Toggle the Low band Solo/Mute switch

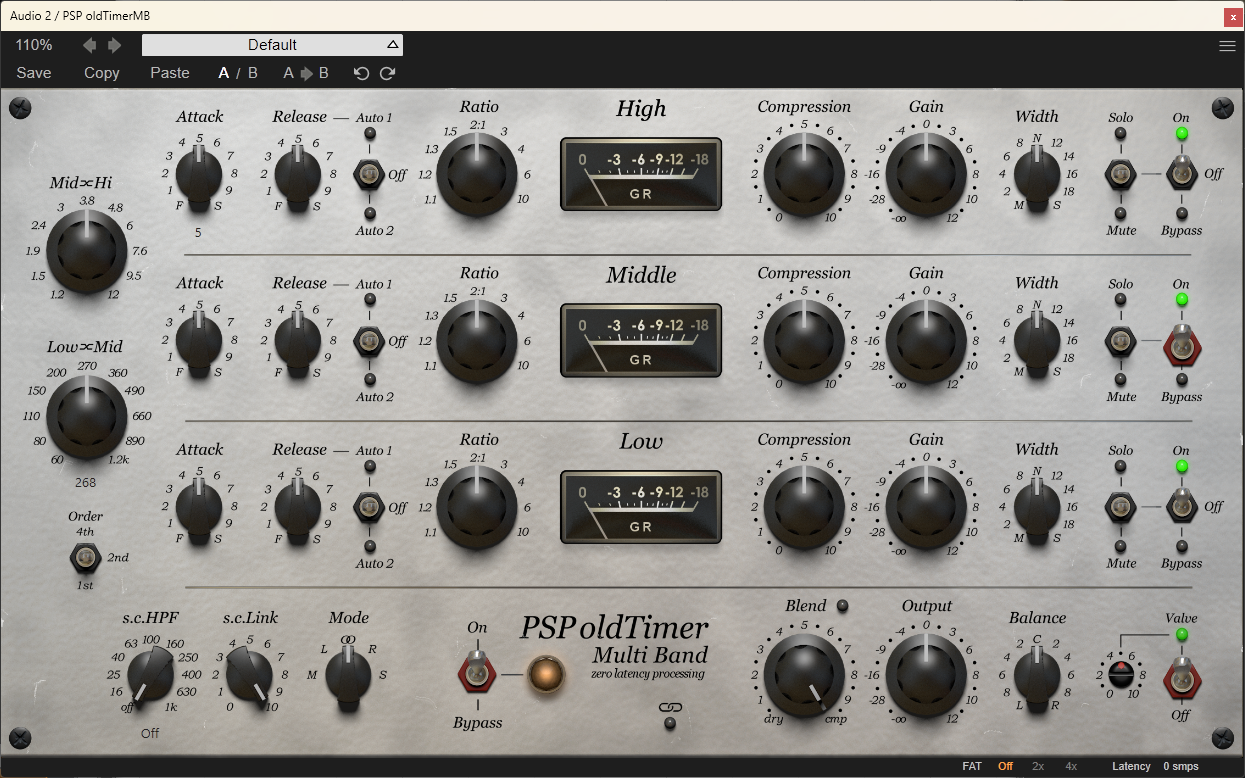pos(1121,507)
